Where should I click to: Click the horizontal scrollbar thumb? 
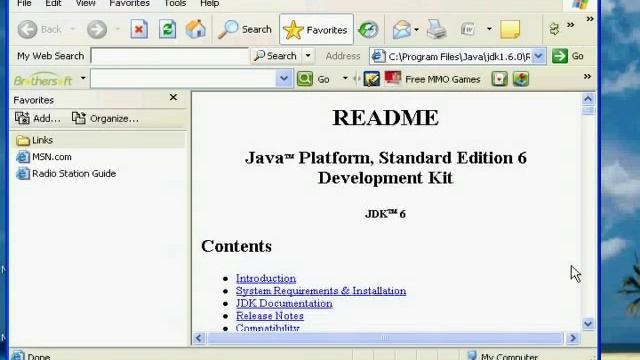pyautogui.click(x=385, y=338)
